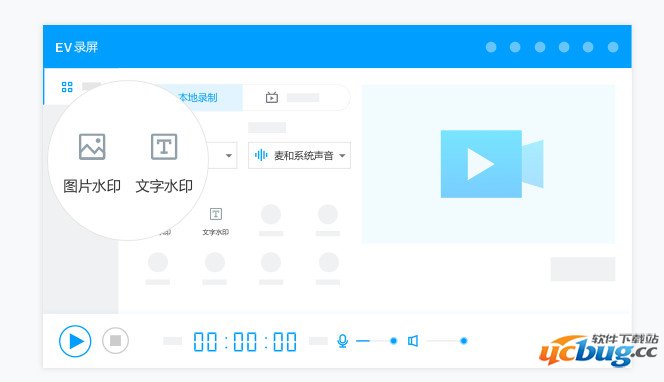Click the video camera preview area

pos(488,164)
